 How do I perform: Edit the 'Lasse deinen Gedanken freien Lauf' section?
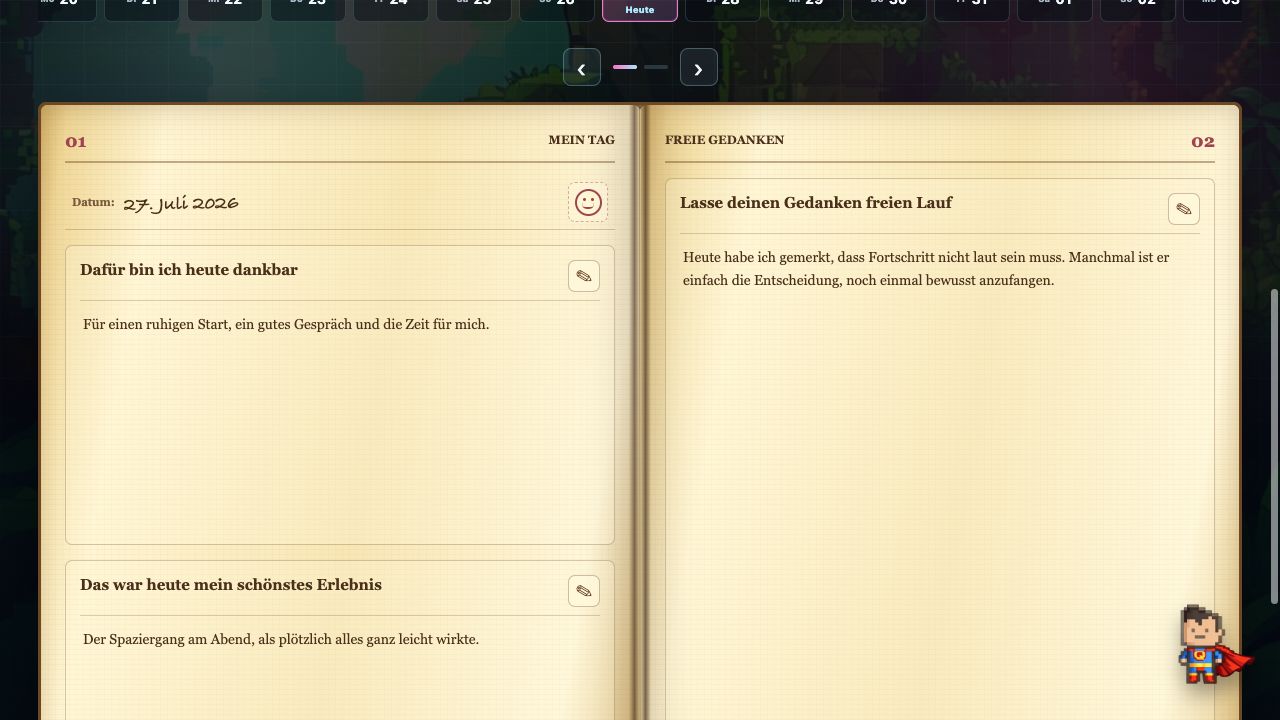(1184, 209)
